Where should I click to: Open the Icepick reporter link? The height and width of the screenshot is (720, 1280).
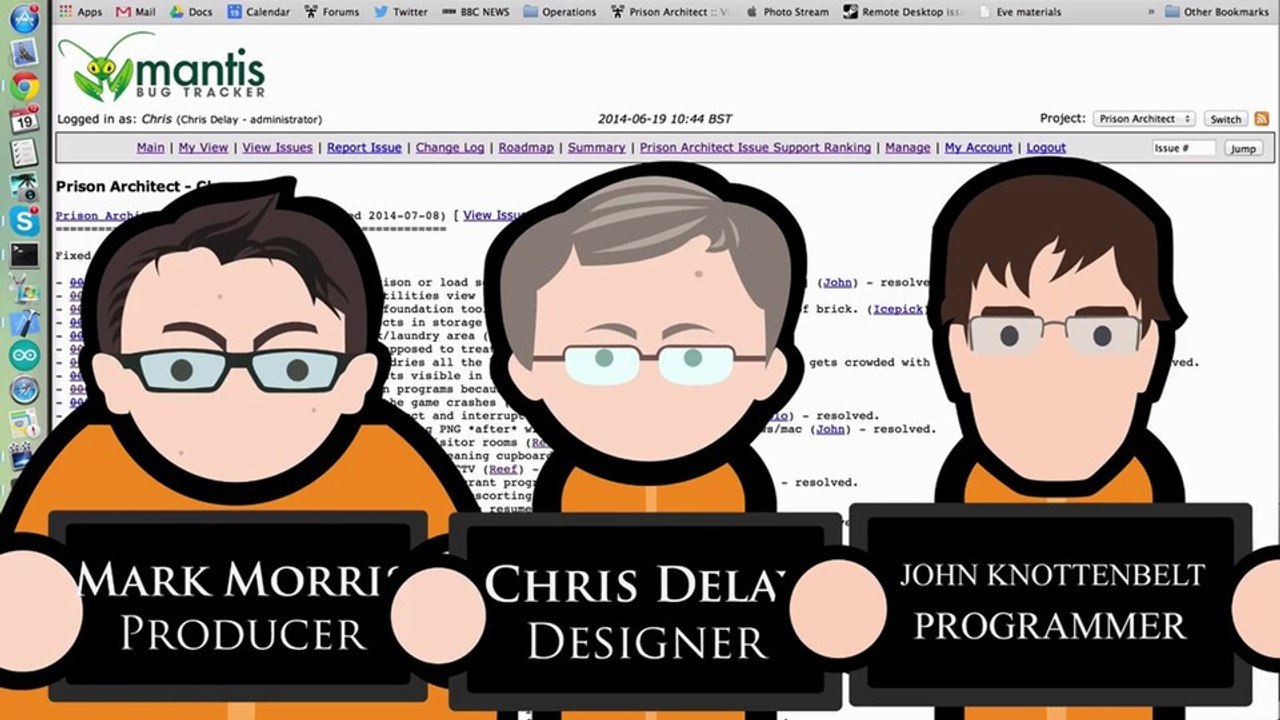(x=898, y=309)
